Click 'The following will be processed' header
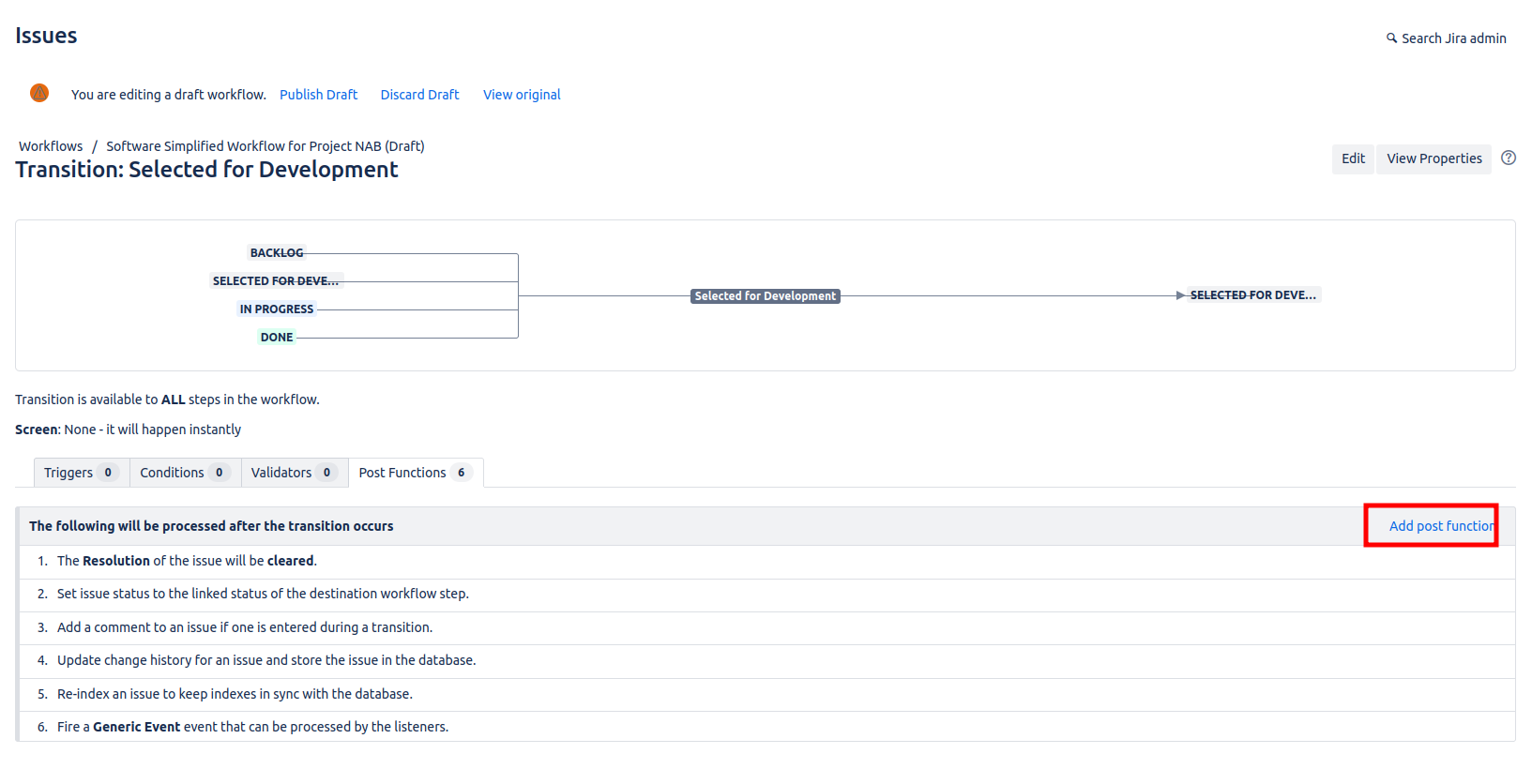 tap(211, 526)
